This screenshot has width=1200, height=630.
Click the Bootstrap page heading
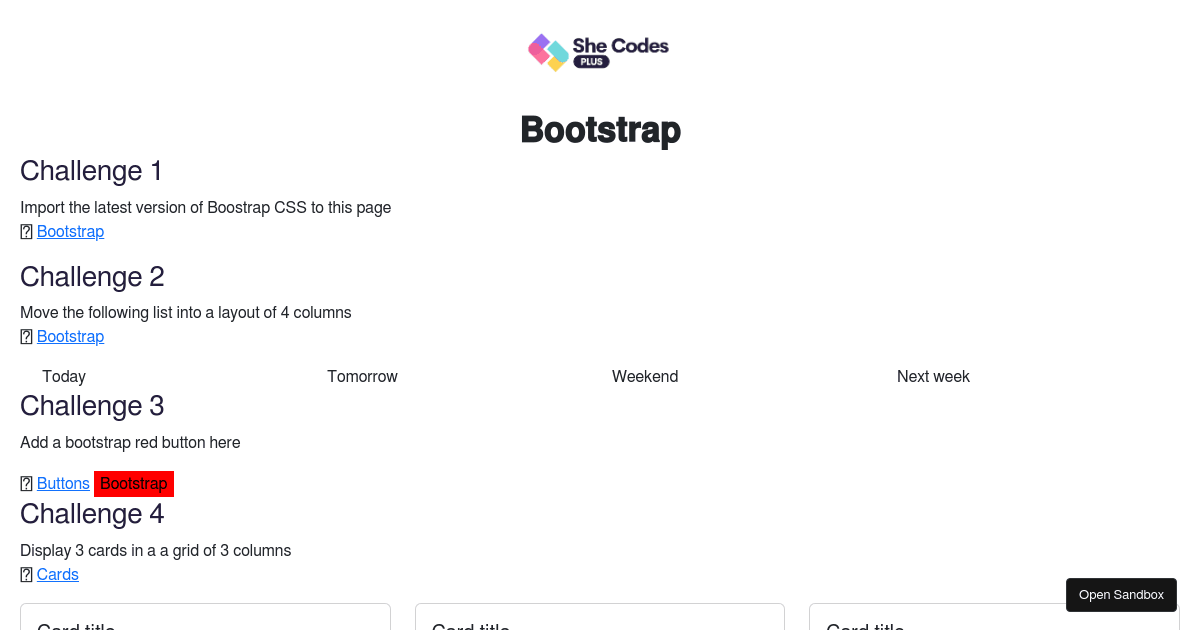coord(600,130)
